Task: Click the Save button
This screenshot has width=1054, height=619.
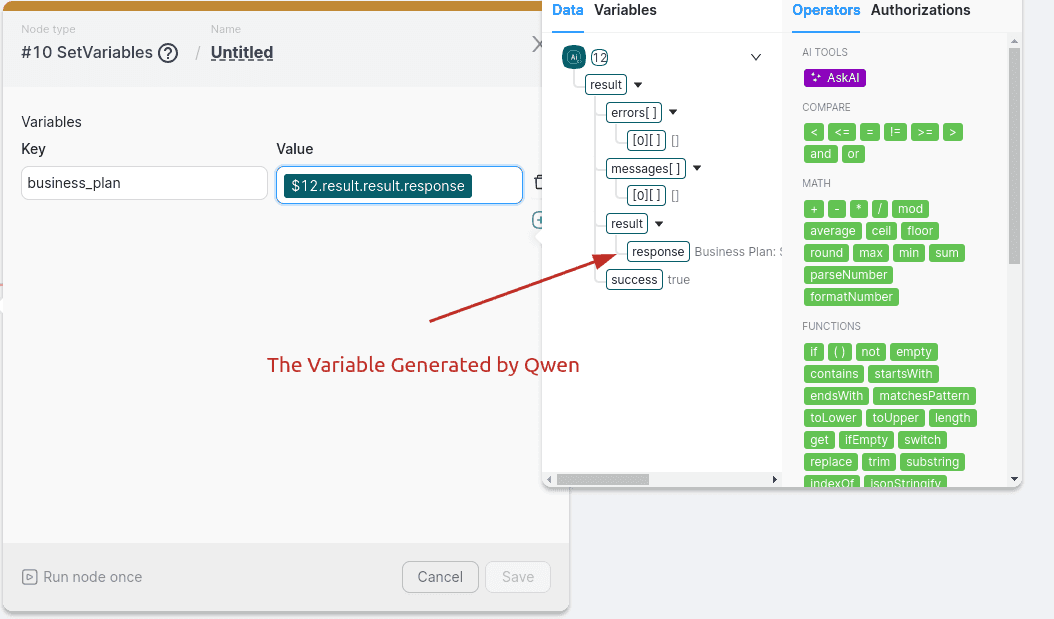Action: tap(517, 577)
